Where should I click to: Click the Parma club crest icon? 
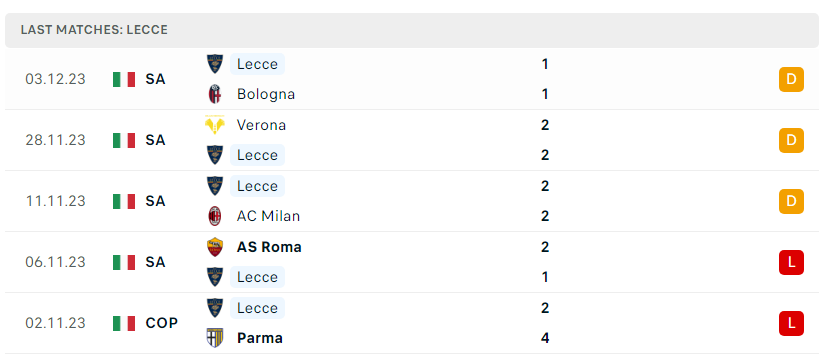tap(215, 338)
